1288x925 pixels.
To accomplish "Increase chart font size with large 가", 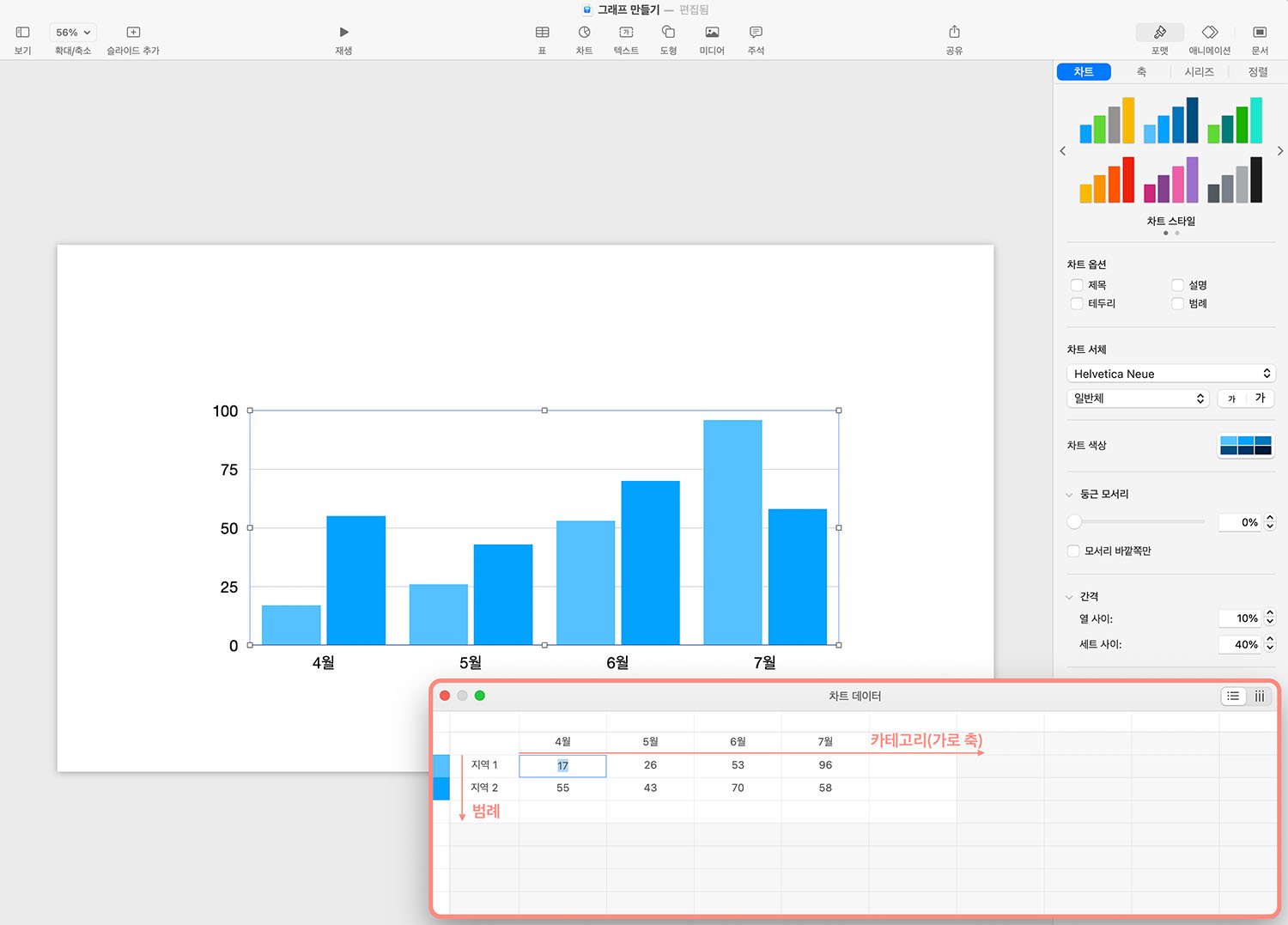I will coord(1260,399).
